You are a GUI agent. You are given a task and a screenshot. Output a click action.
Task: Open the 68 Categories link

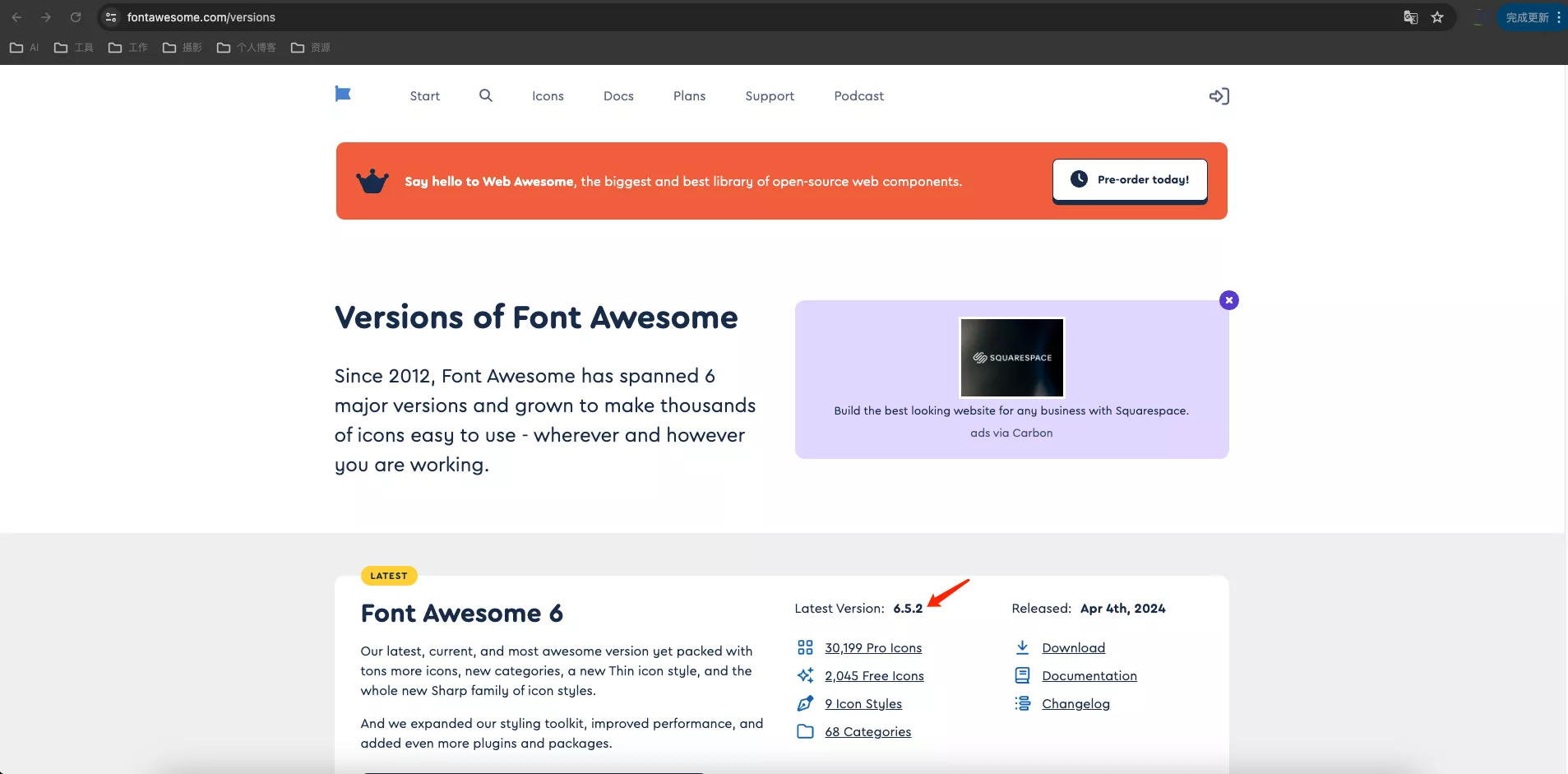click(868, 732)
